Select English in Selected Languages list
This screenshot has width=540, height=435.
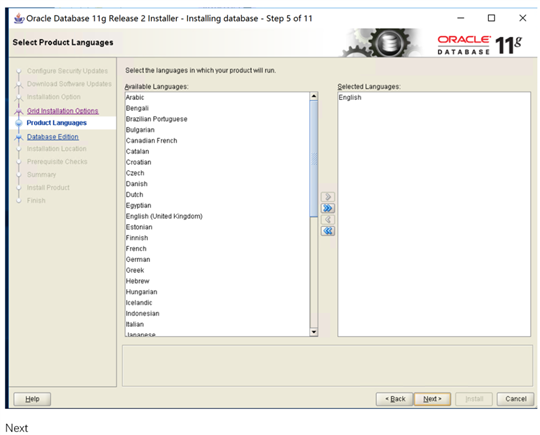(434, 97)
